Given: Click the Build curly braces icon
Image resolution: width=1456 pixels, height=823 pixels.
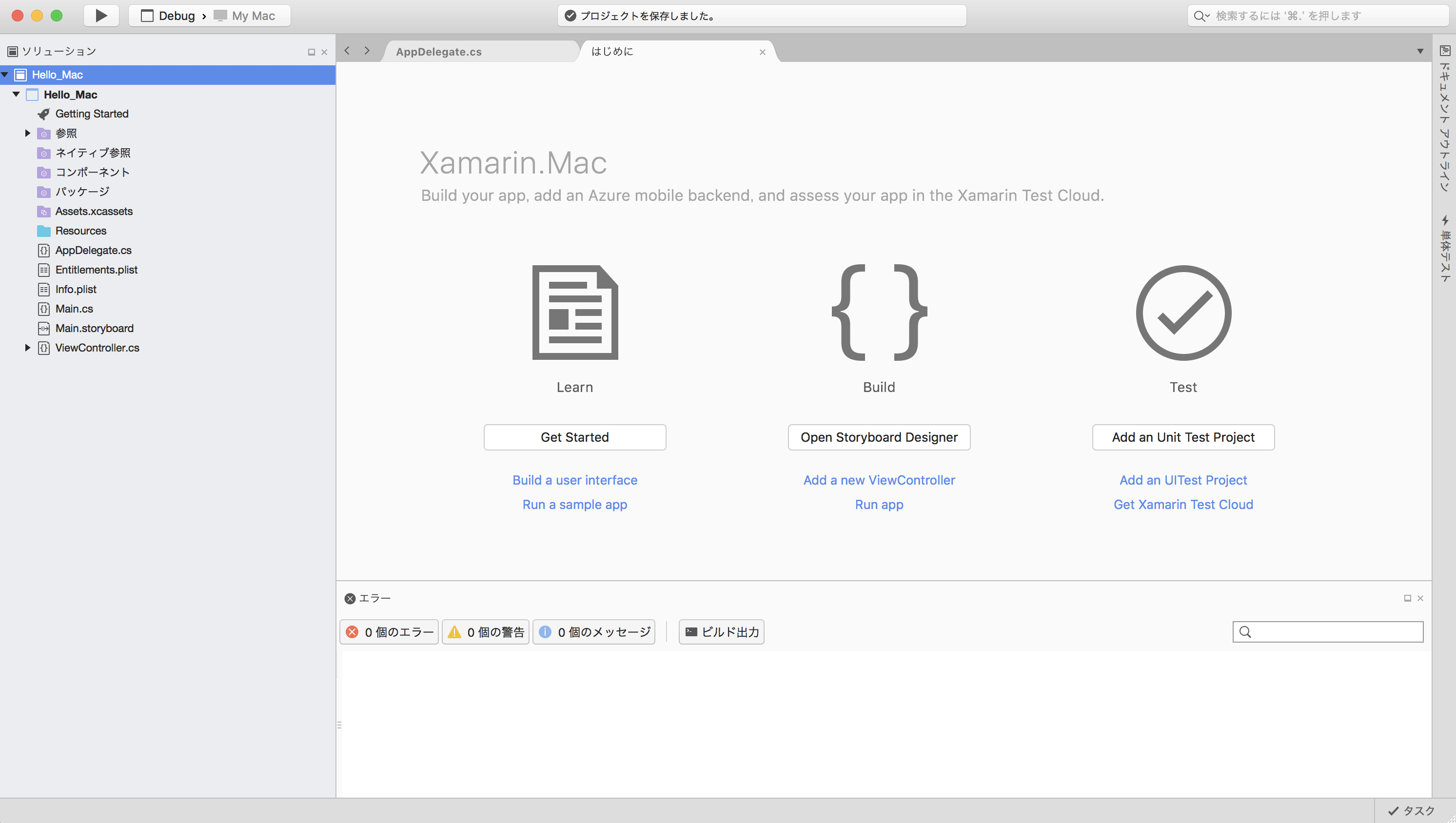Looking at the screenshot, I should [879, 311].
